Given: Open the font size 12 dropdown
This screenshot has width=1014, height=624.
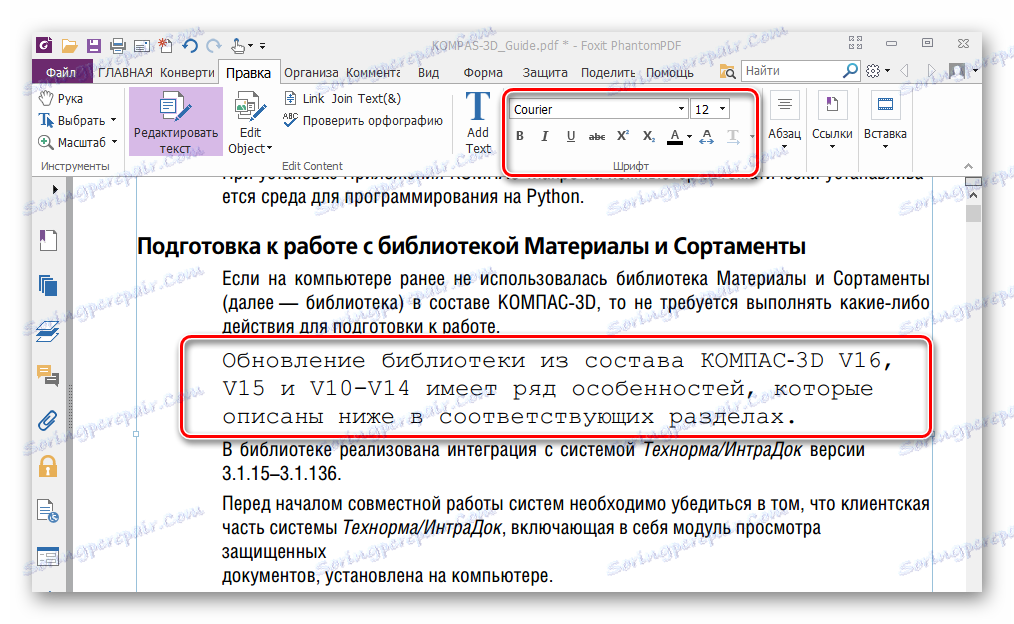Looking at the screenshot, I should 722,109.
